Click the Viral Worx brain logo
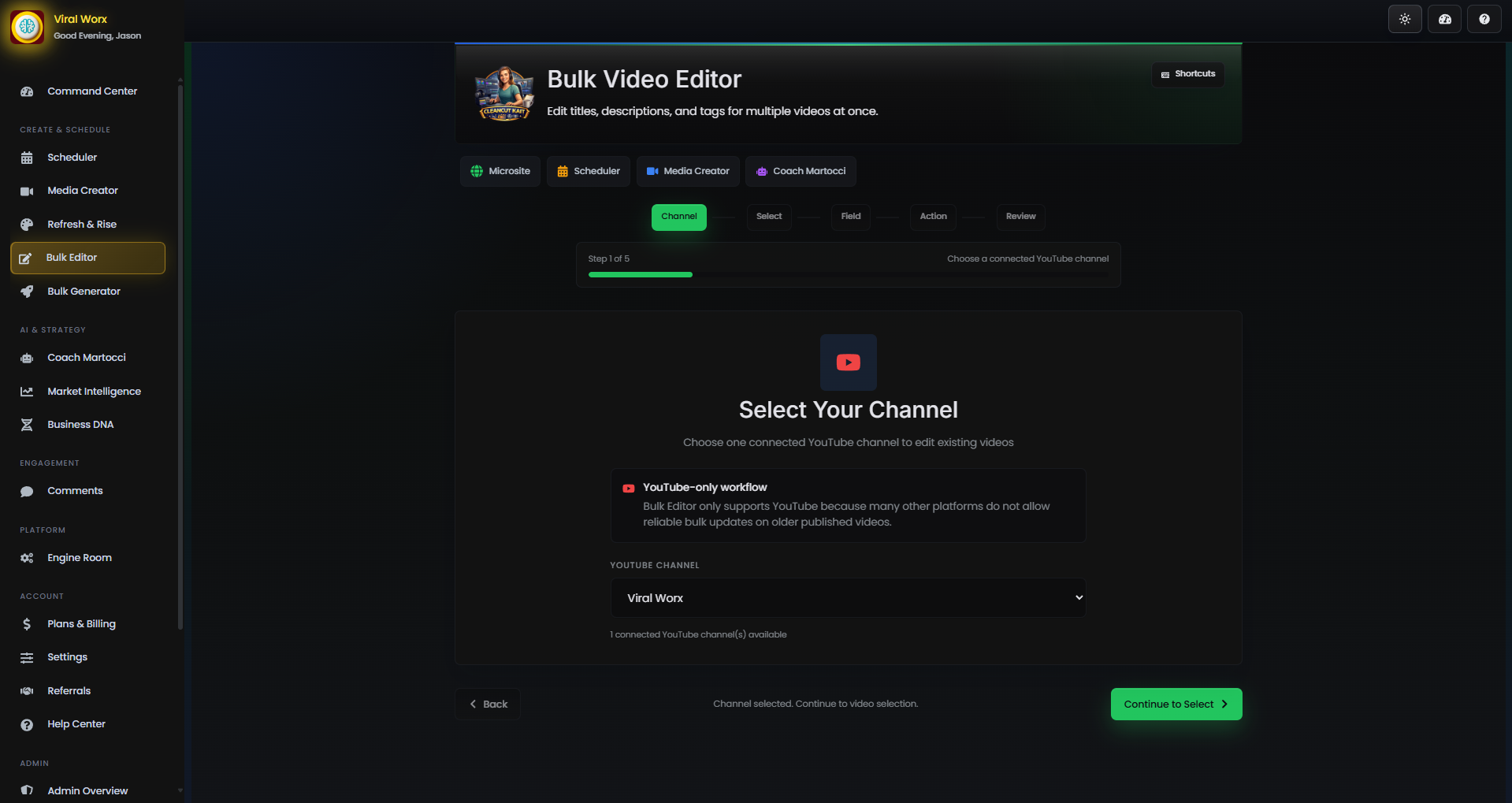 pos(28,27)
